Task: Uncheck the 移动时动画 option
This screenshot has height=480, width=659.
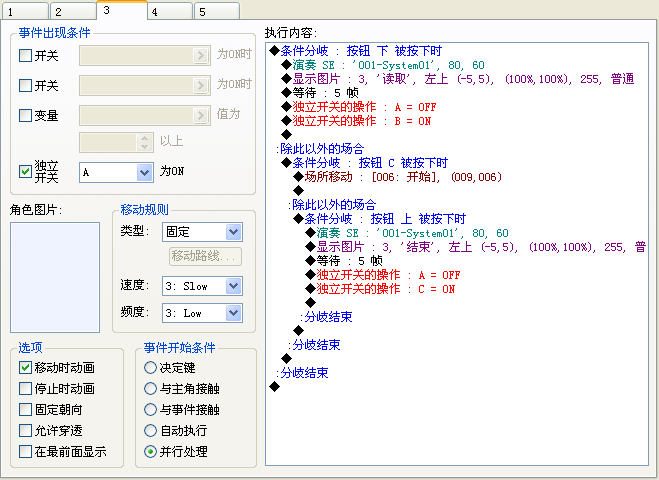Action: (x=26, y=367)
